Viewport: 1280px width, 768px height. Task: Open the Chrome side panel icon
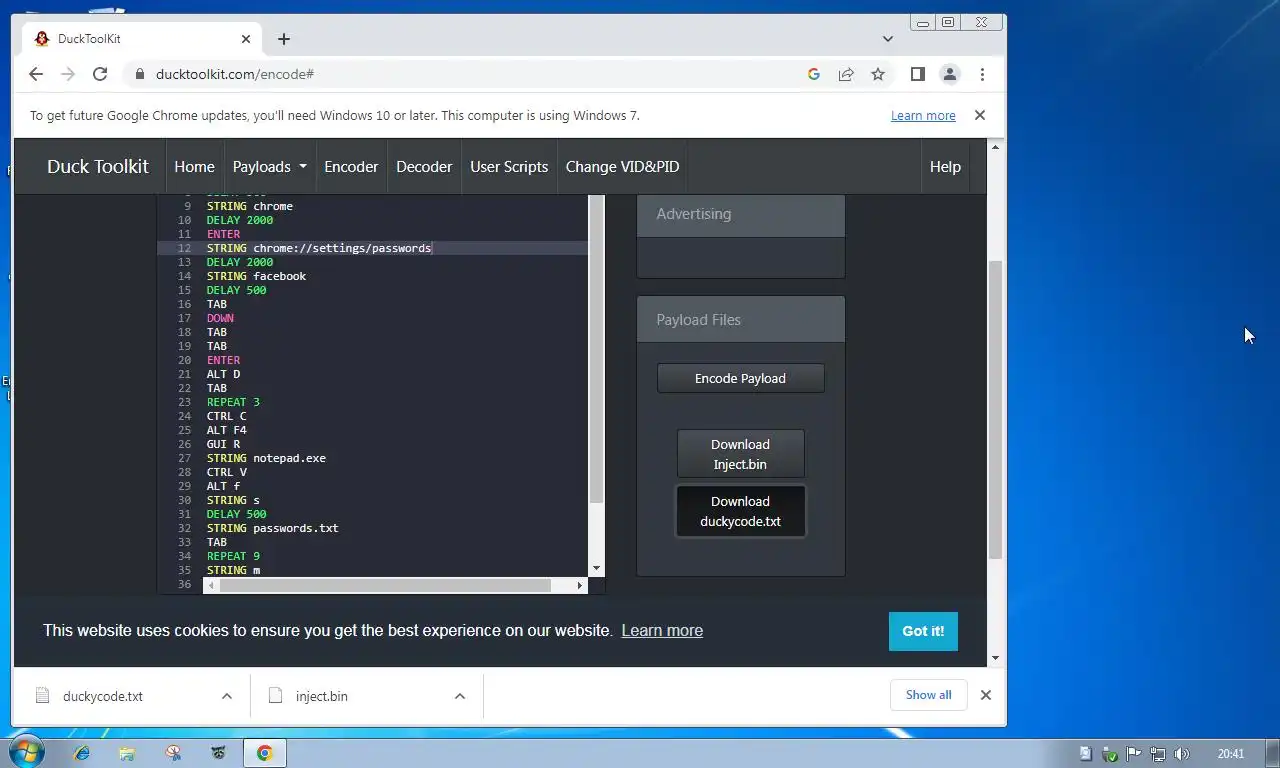917,74
